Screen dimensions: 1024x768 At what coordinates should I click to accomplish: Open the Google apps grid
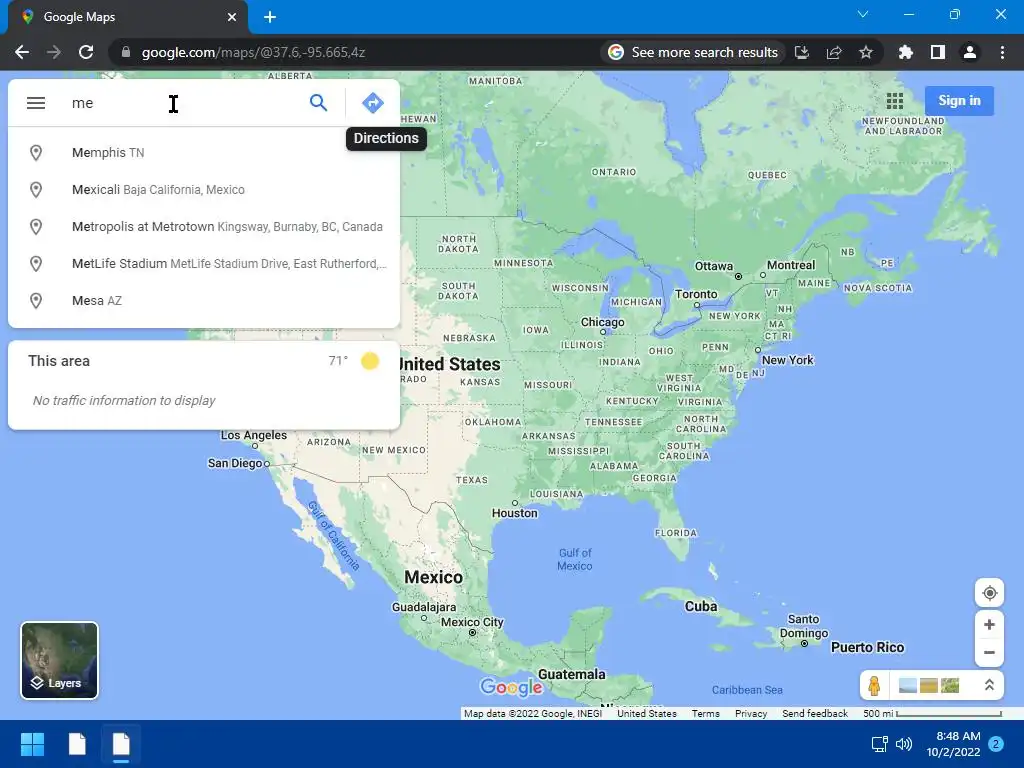pyautogui.click(x=895, y=101)
